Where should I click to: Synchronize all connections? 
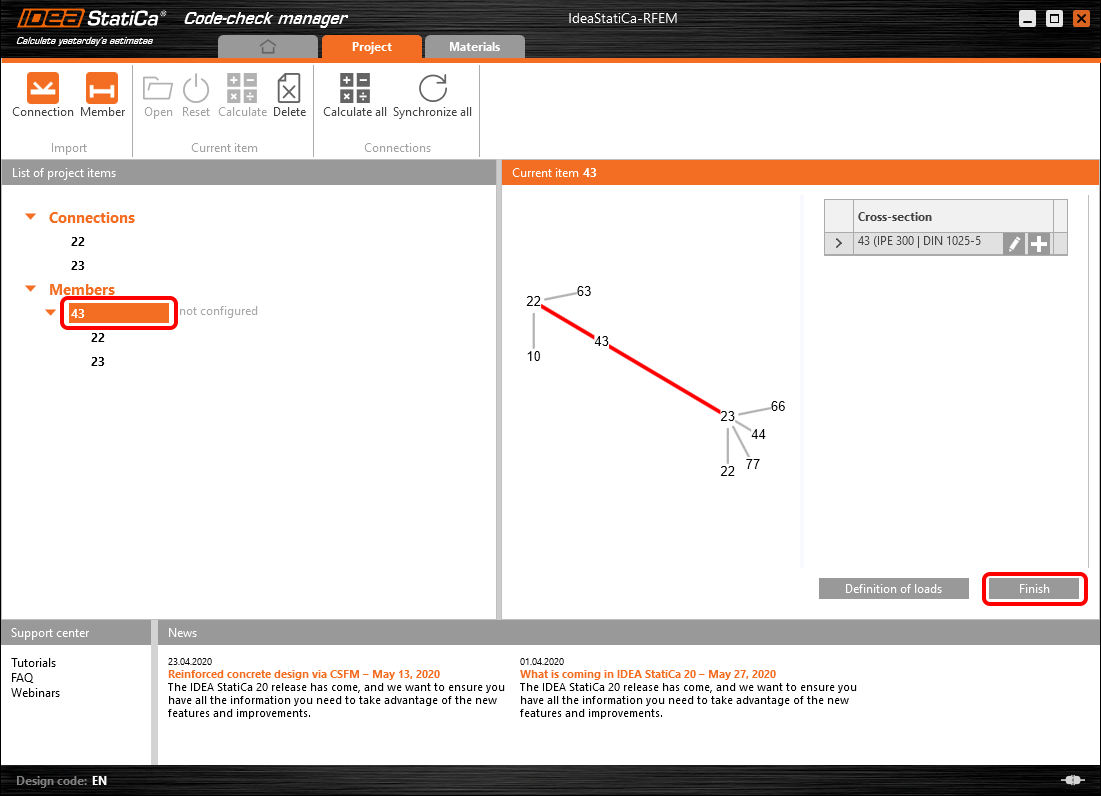coord(433,96)
